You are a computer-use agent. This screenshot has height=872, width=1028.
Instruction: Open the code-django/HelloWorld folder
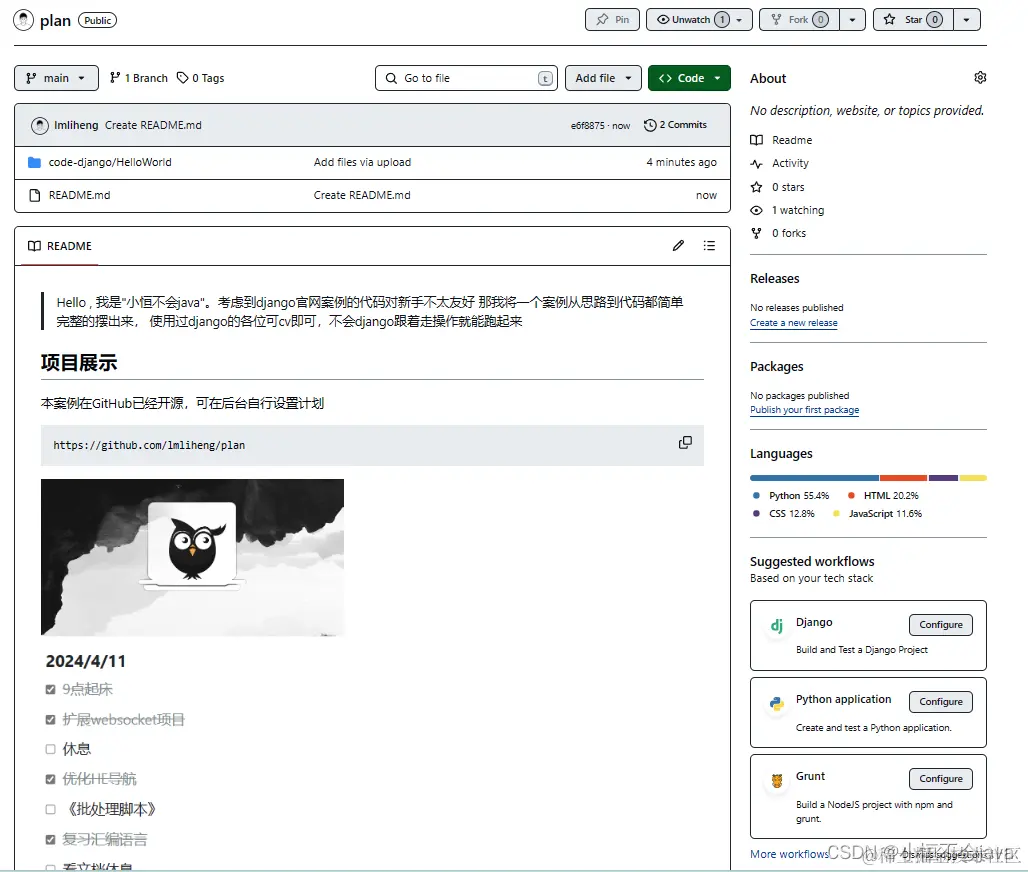pos(110,162)
